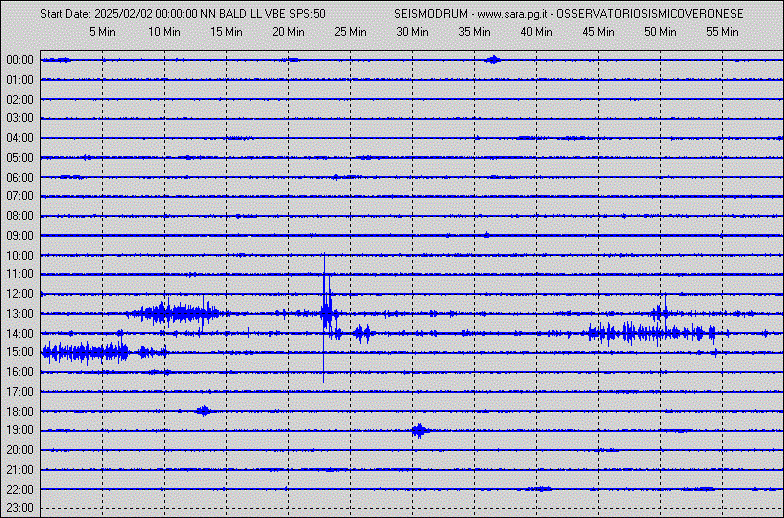Click the 17:00 hour label
784x518 pixels.
coord(20,392)
